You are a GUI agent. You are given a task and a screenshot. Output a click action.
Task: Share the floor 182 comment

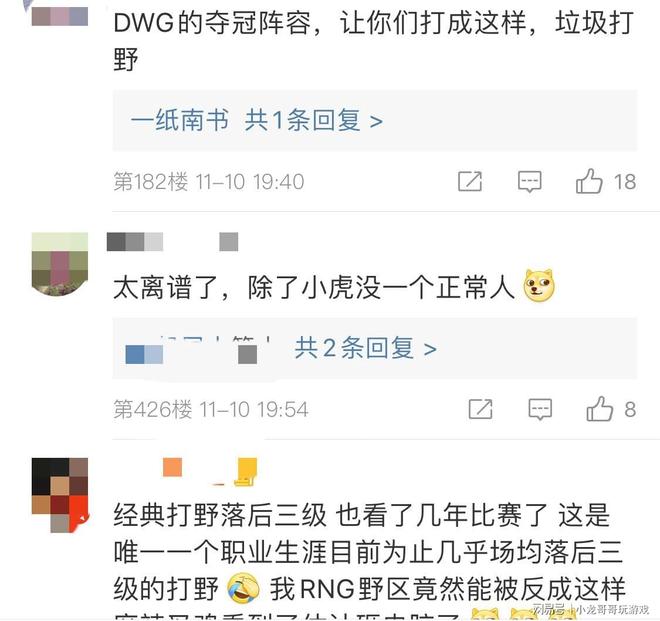point(470,181)
